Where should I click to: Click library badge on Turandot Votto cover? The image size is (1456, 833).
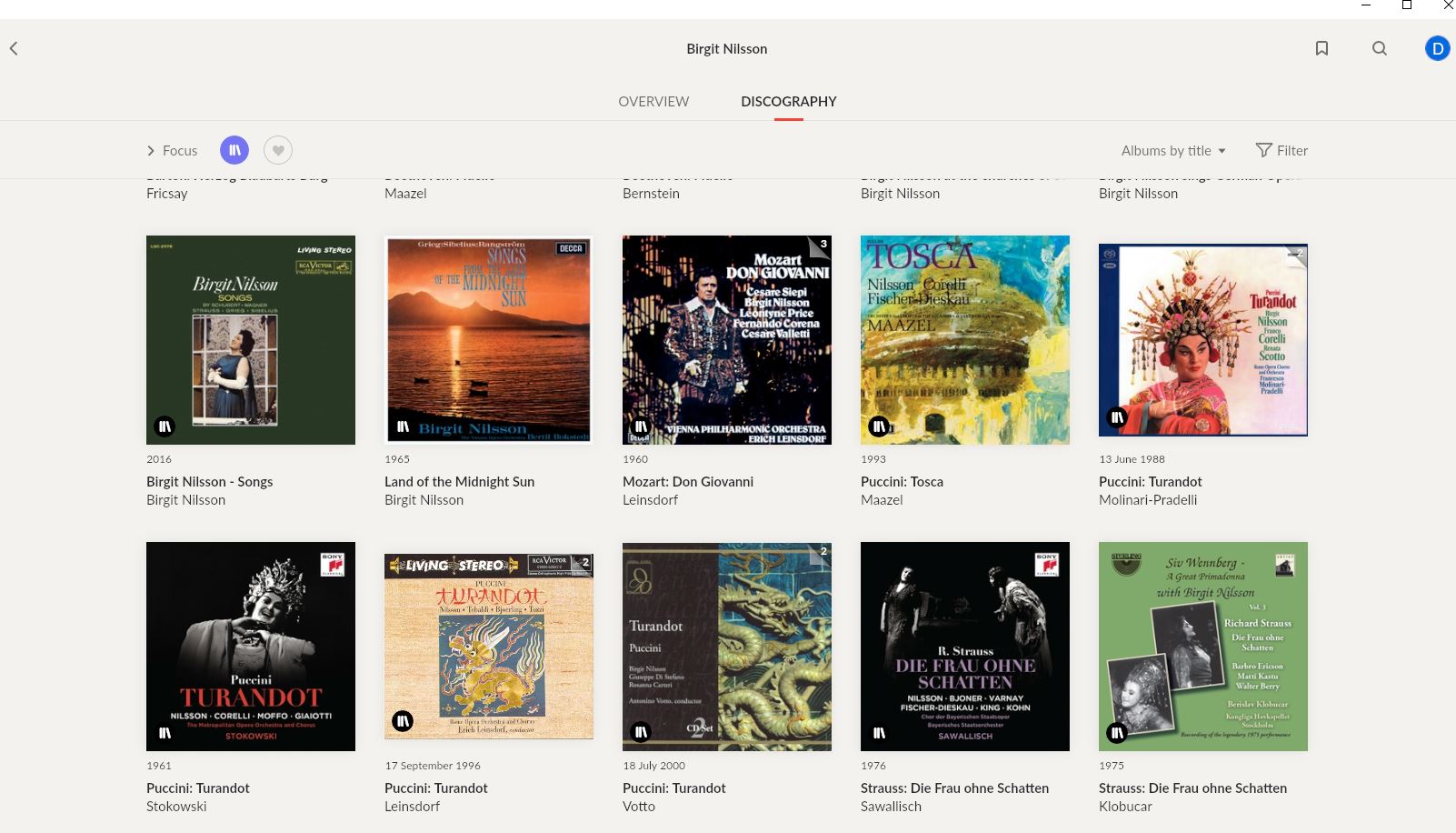pyautogui.click(x=641, y=732)
